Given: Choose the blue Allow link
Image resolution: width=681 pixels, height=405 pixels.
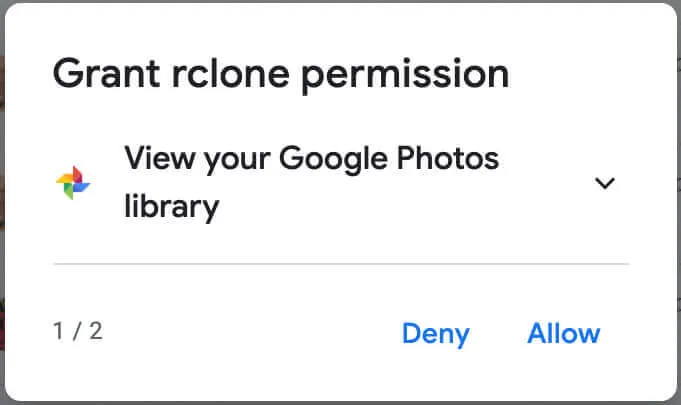Looking at the screenshot, I should [564, 333].
